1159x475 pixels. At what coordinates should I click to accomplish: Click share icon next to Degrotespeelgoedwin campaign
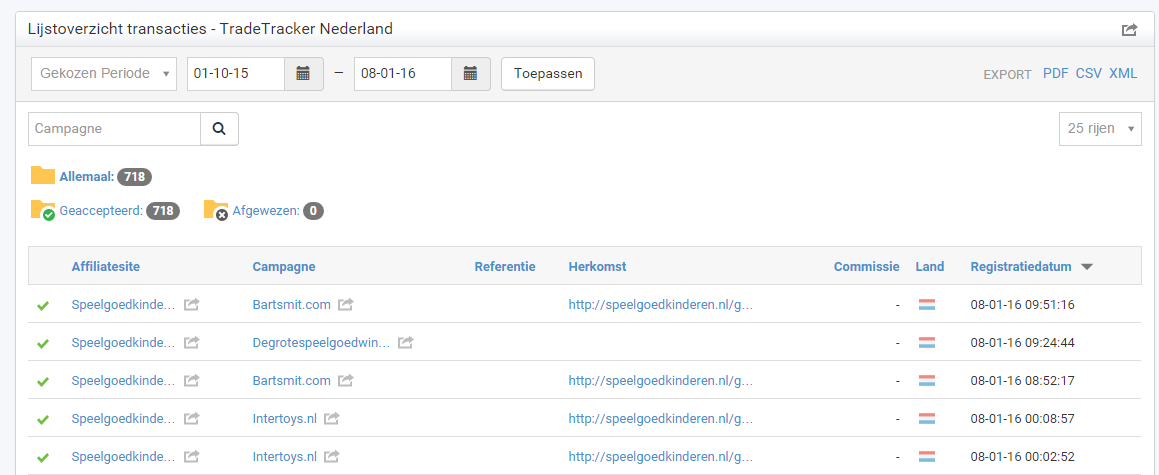point(405,343)
